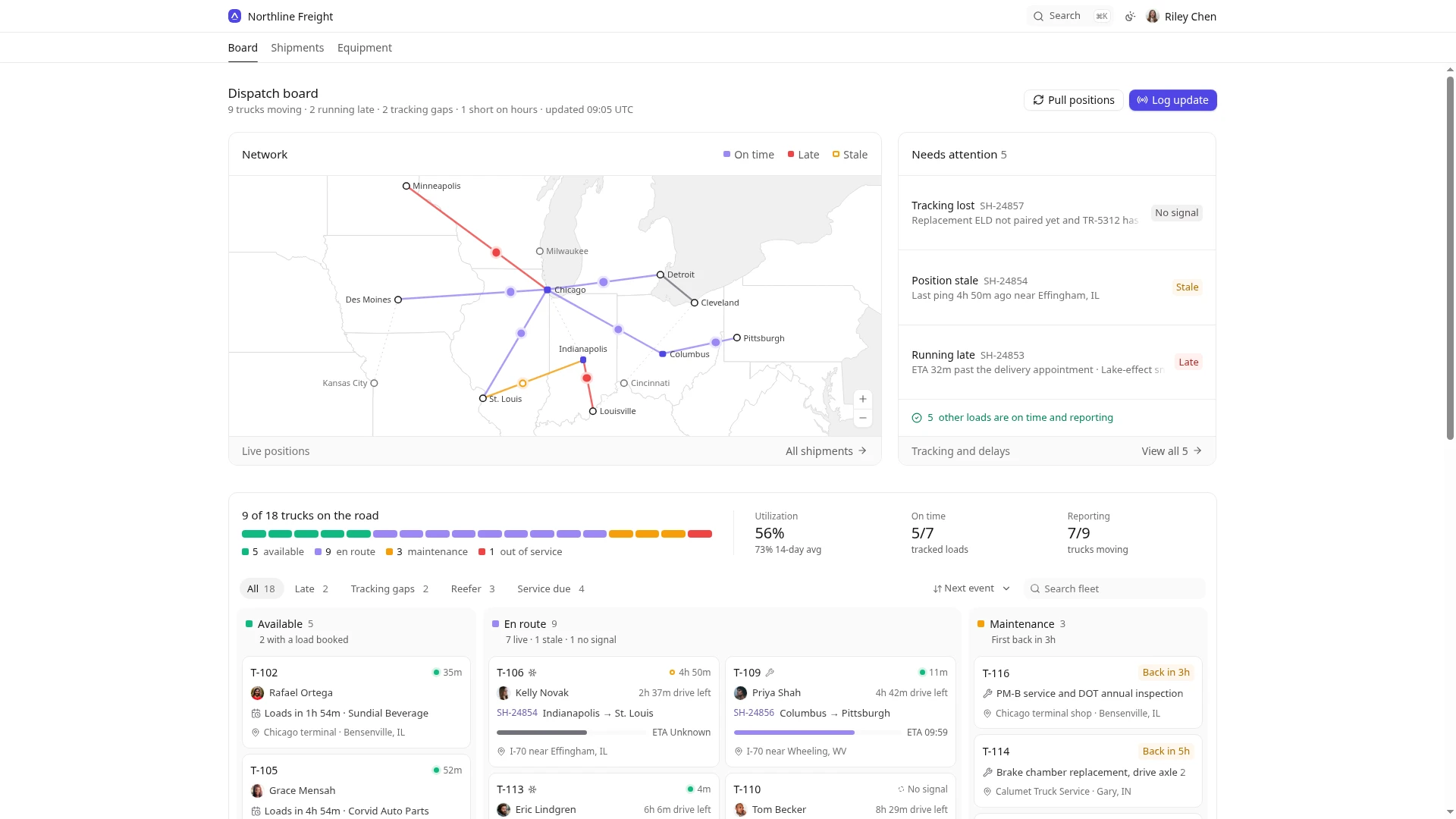Click the reefer snowflake icon on T-106
Image resolution: width=1456 pixels, height=819 pixels.
pyautogui.click(x=532, y=673)
